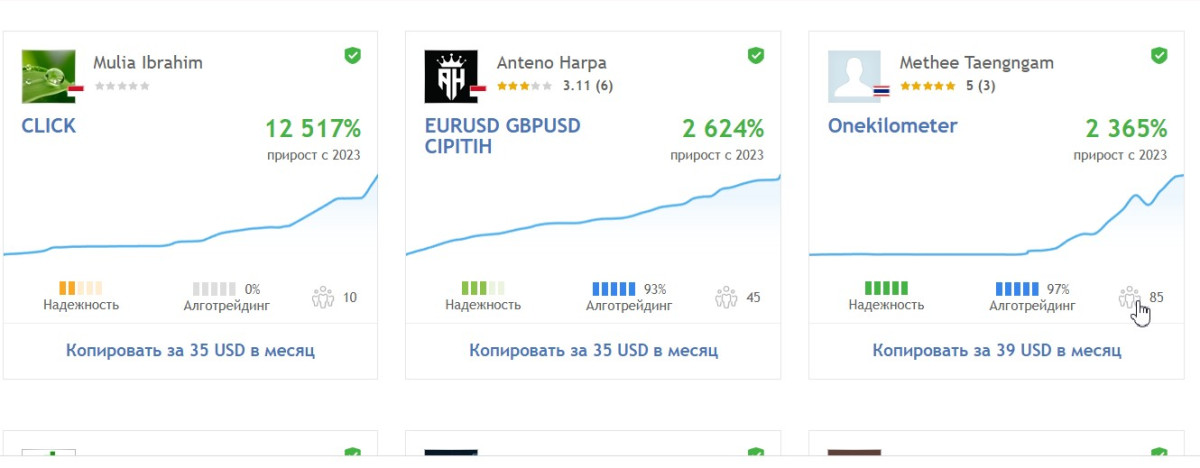Viewport: 1200px width, 468px height.
Task: Click Anteno Harpa's 3.11 star rating
Action: tap(524, 86)
